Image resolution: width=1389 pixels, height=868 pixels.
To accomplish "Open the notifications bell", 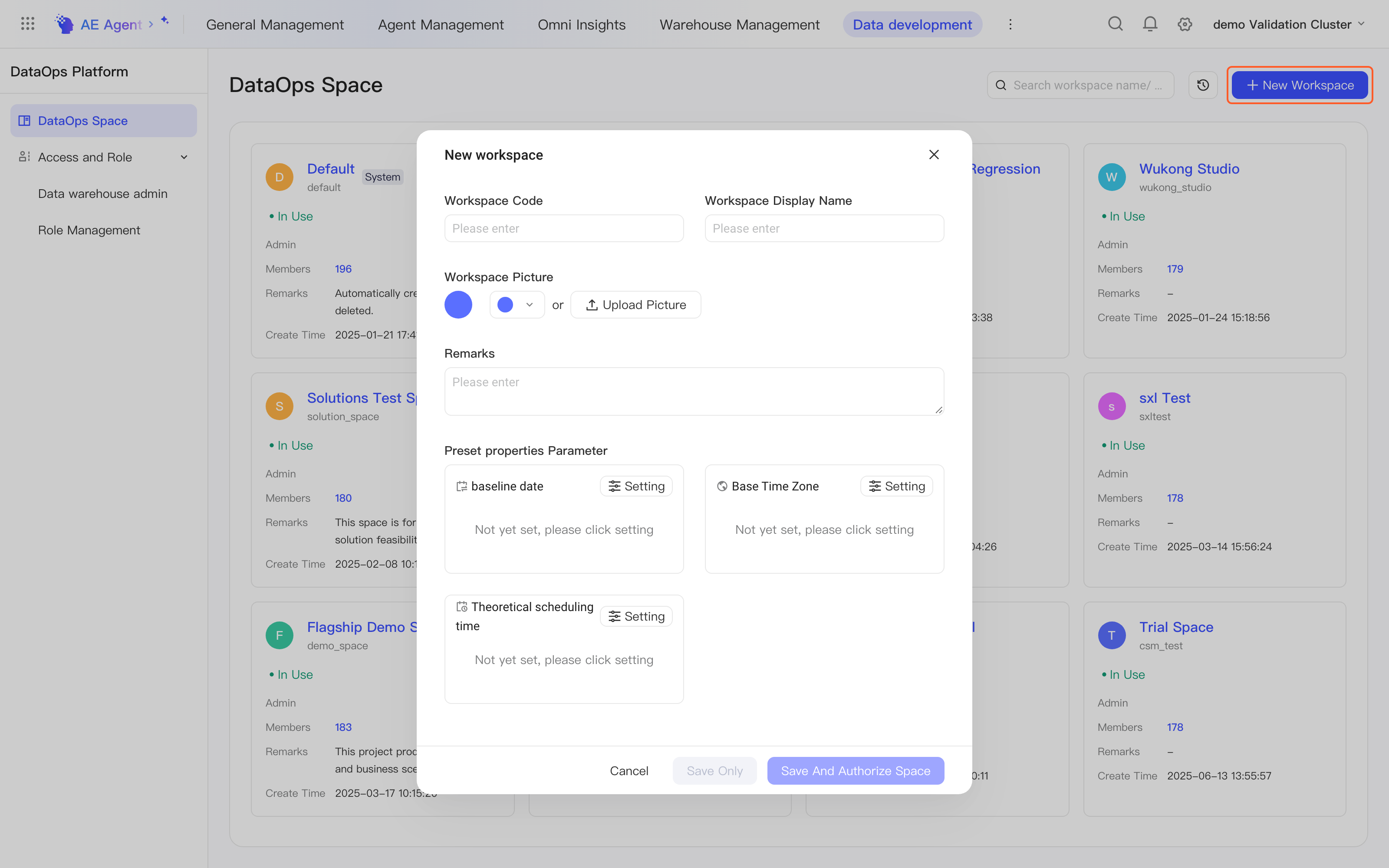I will pyautogui.click(x=1150, y=24).
